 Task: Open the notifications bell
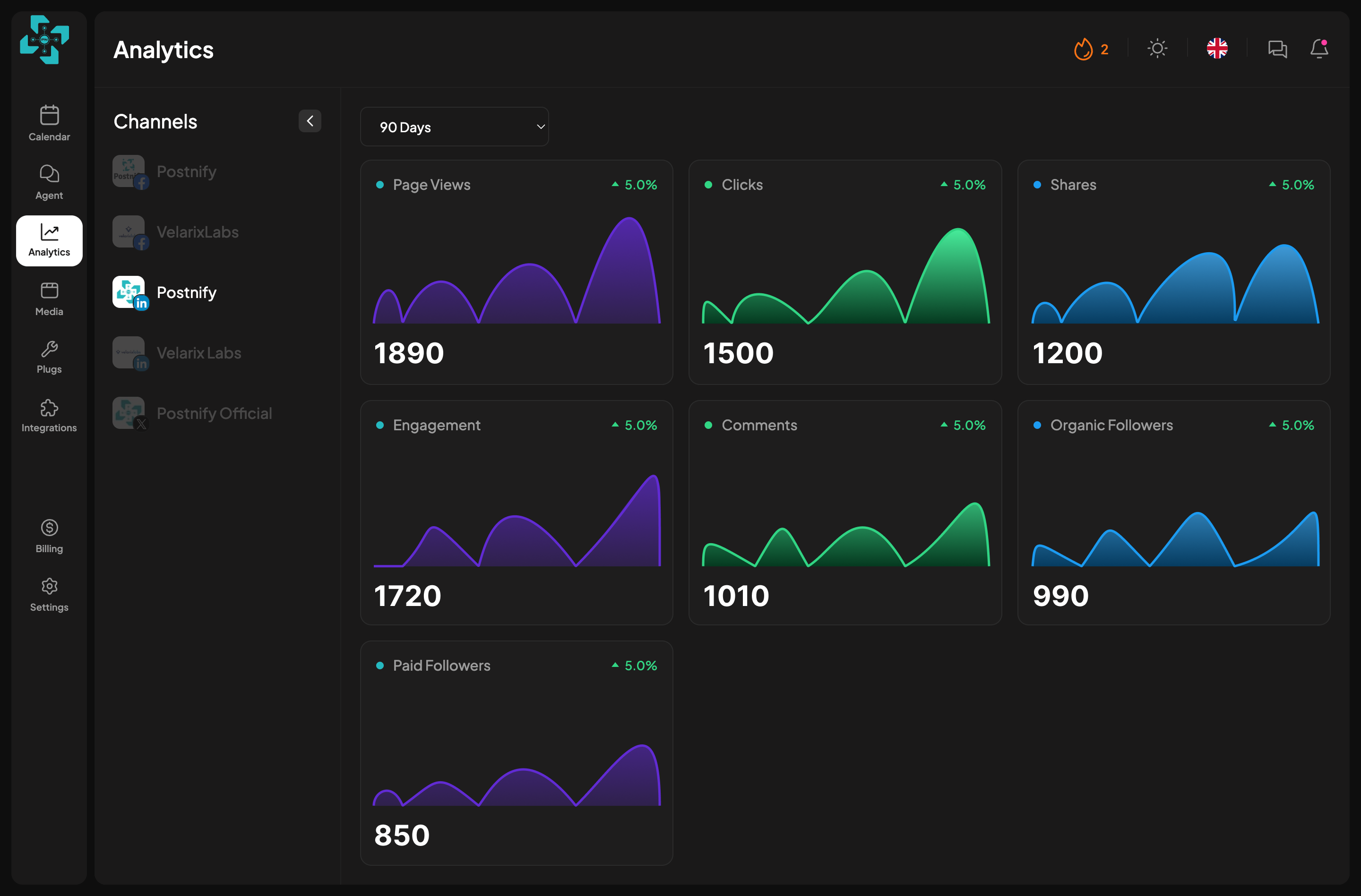1319,49
